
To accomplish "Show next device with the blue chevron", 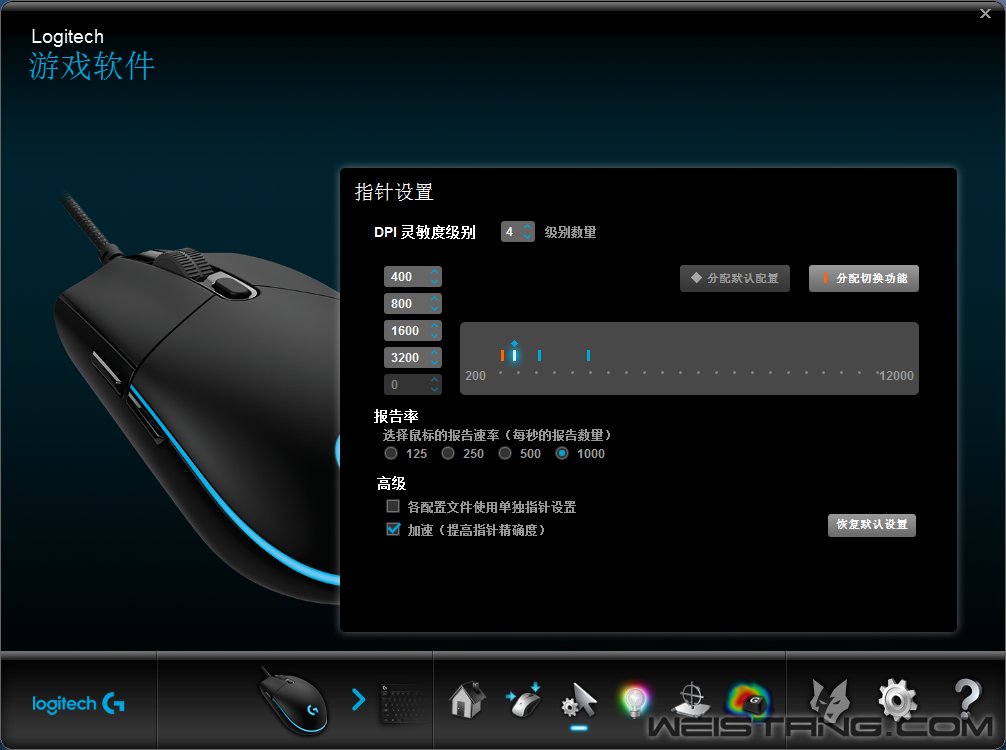I will [x=359, y=699].
